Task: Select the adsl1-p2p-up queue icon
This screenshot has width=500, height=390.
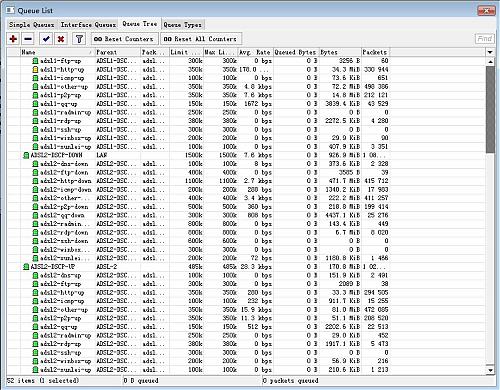Action: [35, 95]
